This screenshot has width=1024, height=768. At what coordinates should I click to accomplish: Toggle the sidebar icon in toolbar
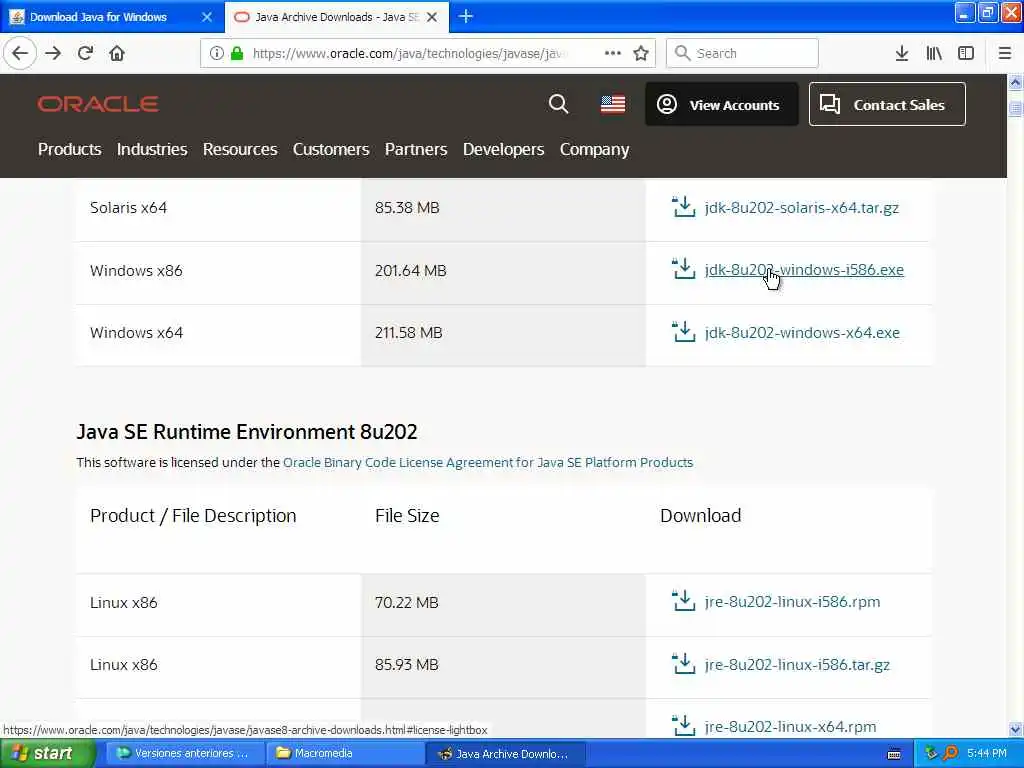coord(966,54)
